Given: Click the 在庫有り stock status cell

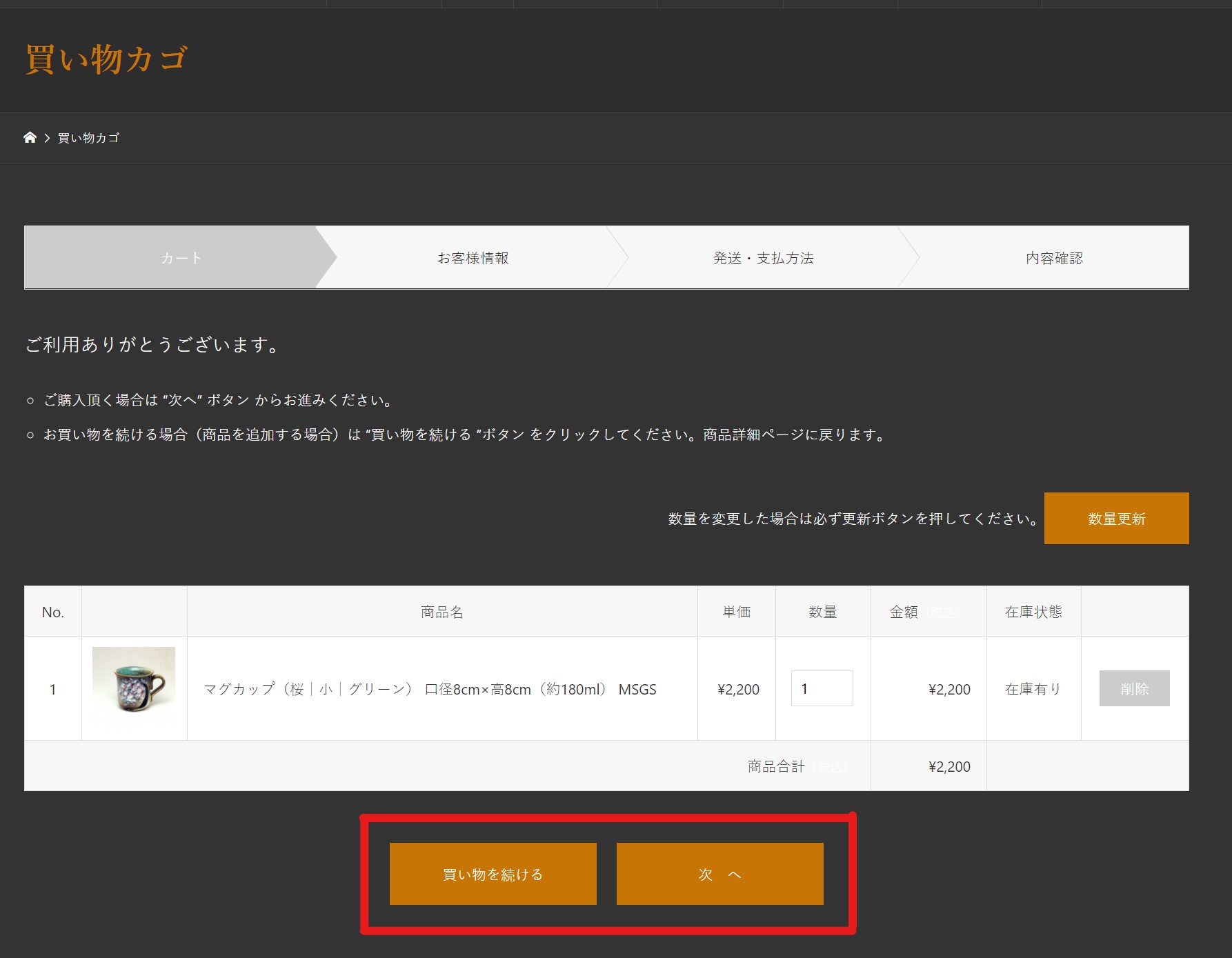Looking at the screenshot, I should click(x=1033, y=689).
